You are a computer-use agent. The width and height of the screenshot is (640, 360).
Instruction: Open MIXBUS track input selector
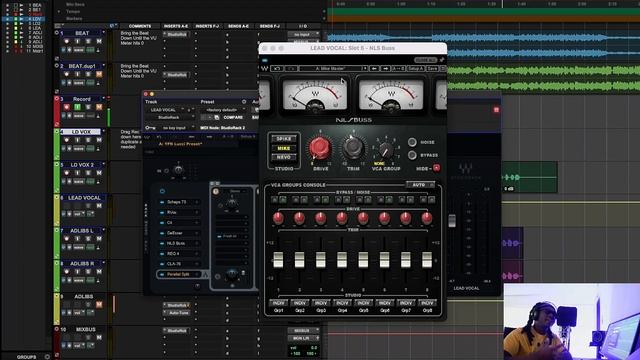click(x=303, y=331)
